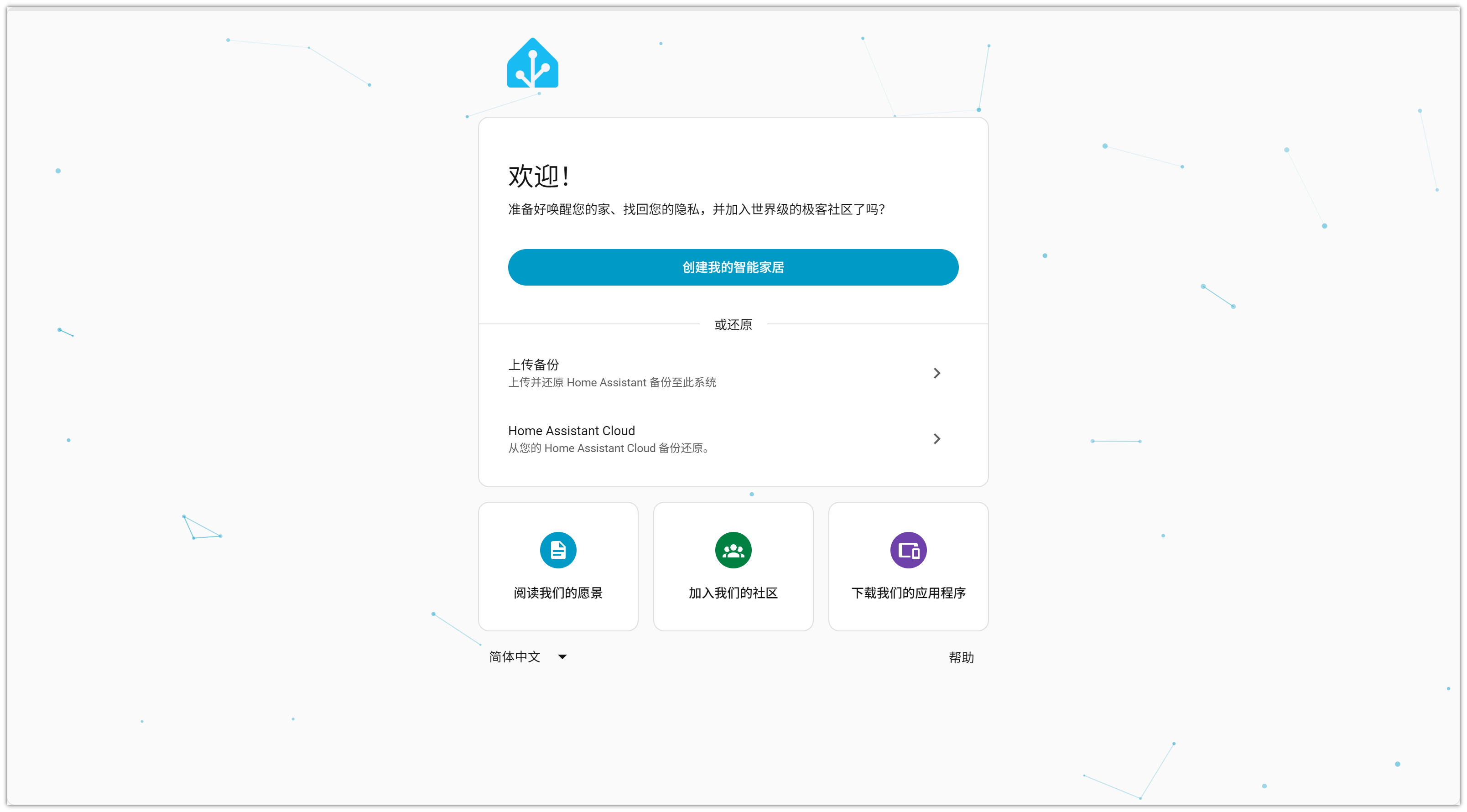Open the 帮助 help link
Screen dimensions: 1467x812
(961, 657)
